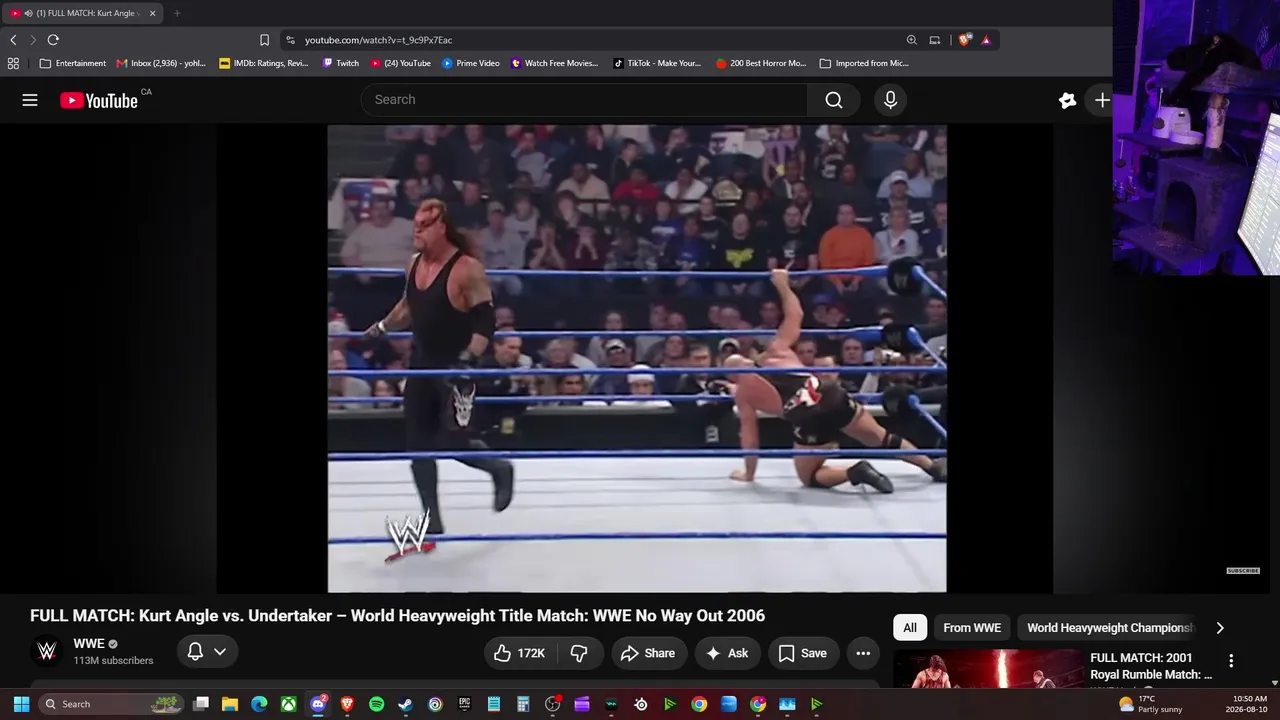Open Brave Shields lion icon
This screenshot has width=1280, height=720.
coord(964,40)
